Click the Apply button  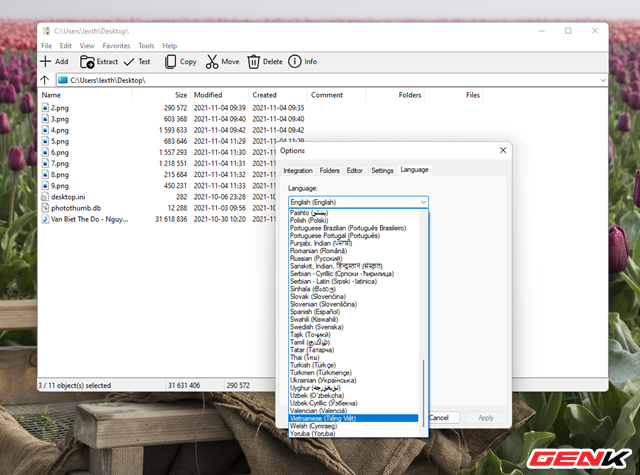[486, 418]
